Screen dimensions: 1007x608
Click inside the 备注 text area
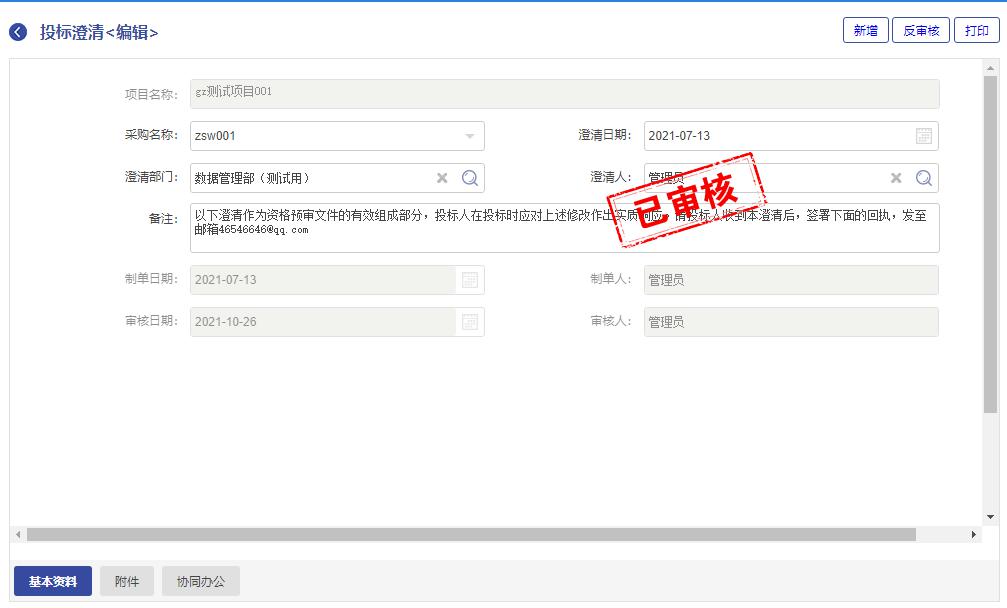400,240
